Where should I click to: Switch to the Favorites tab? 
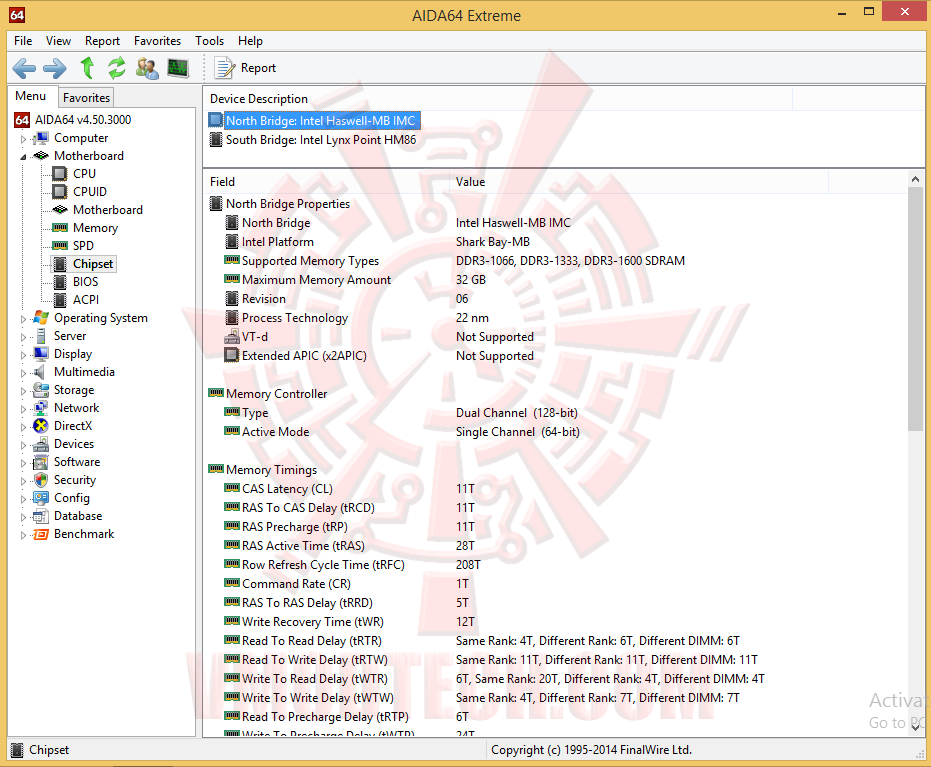point(86,97)
